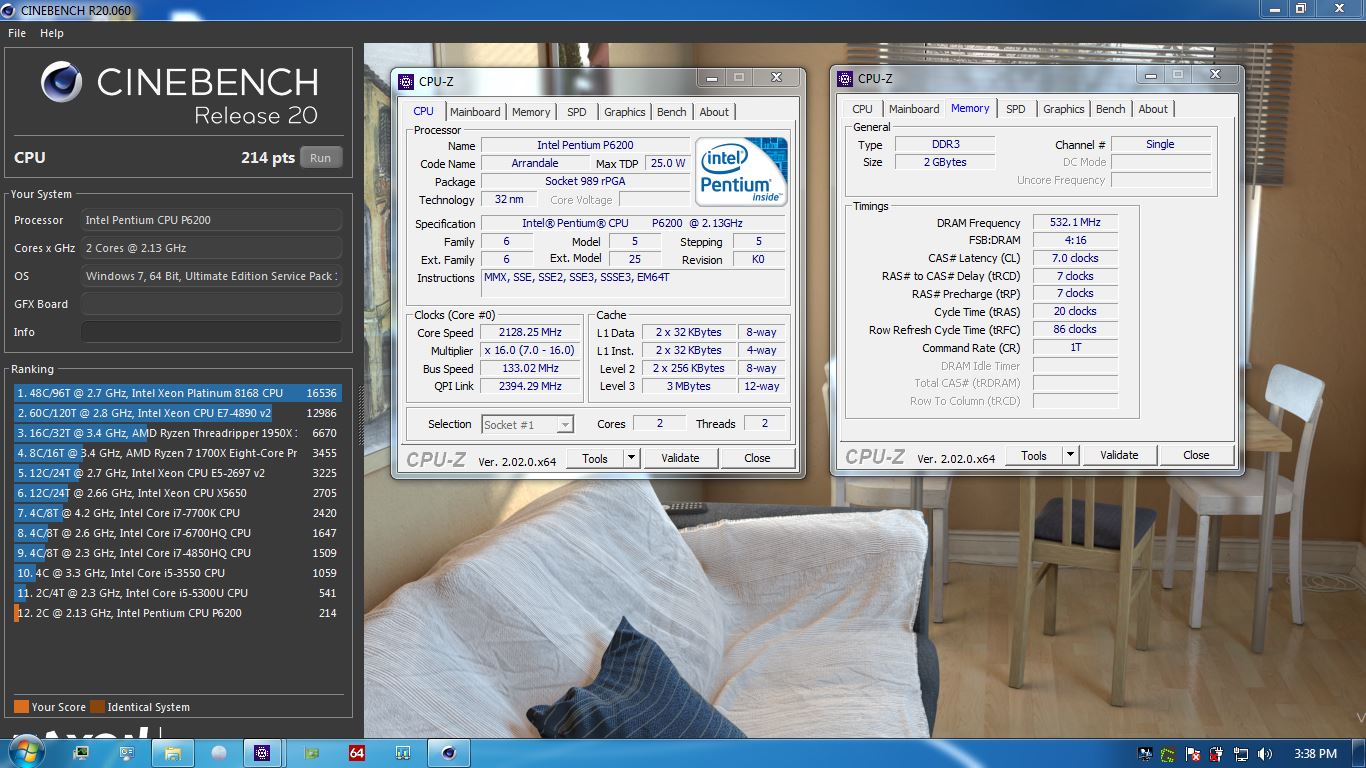
Task: Click the DRAM Frequency 532.1 MHz value
Action: (1075, 223)
